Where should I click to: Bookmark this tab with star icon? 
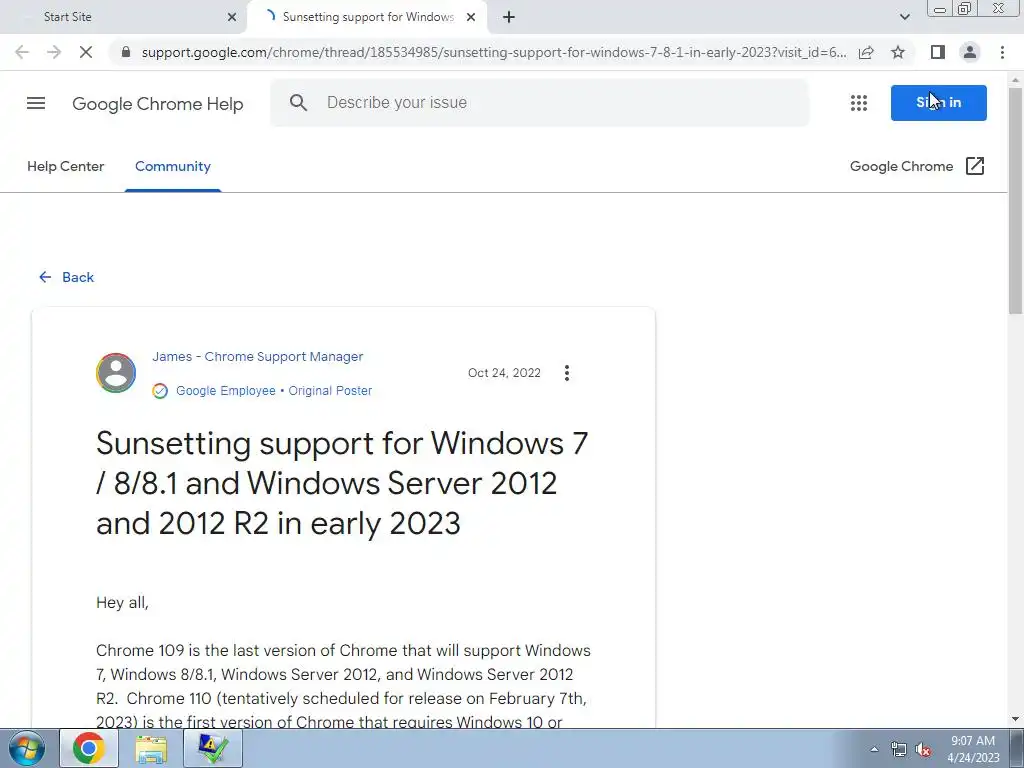pos(898,52)
